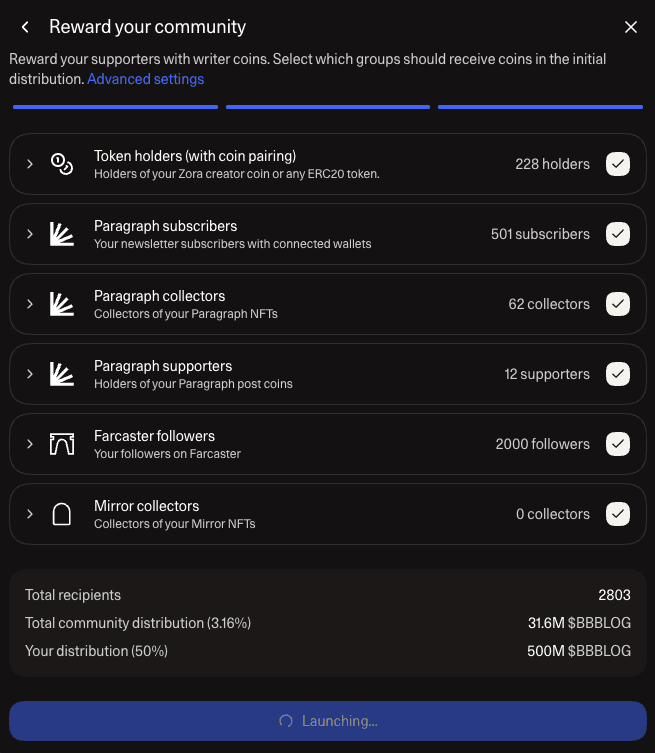This screenshot has height=753, width=655.
Task: Click the Paragraph supporters title text
Action: 163,366
